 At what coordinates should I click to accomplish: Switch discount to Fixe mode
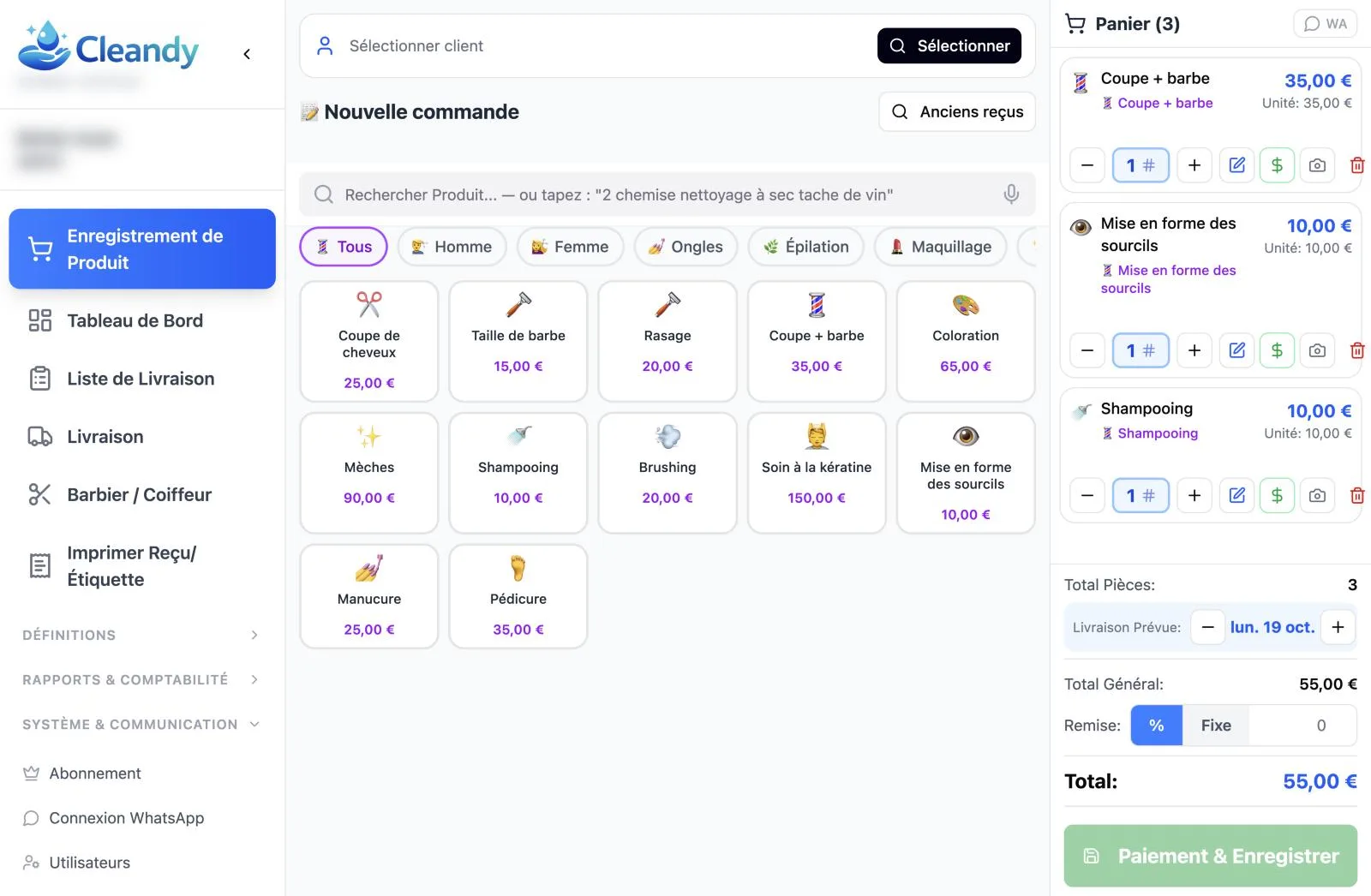[x=1216, y=726]
